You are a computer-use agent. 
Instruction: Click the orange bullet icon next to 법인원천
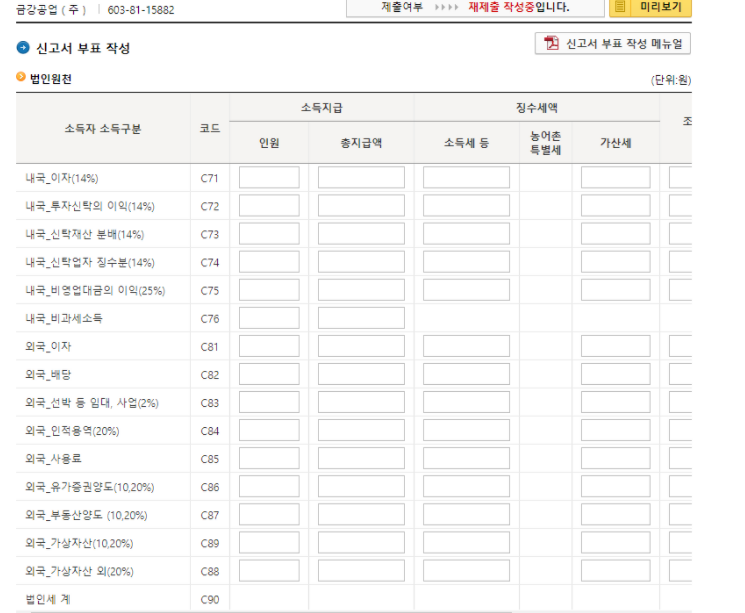(x=21, y=78)
